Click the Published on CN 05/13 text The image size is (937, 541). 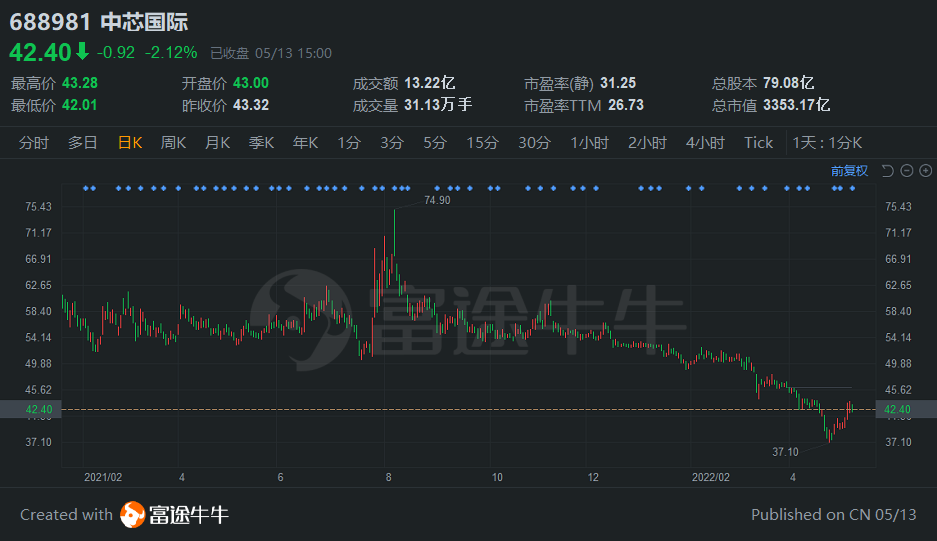[x=834, y=515]
